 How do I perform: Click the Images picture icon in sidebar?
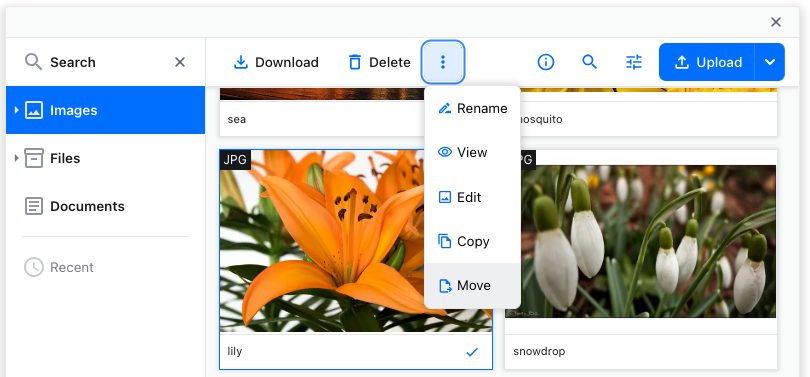(x=34, y=110)
